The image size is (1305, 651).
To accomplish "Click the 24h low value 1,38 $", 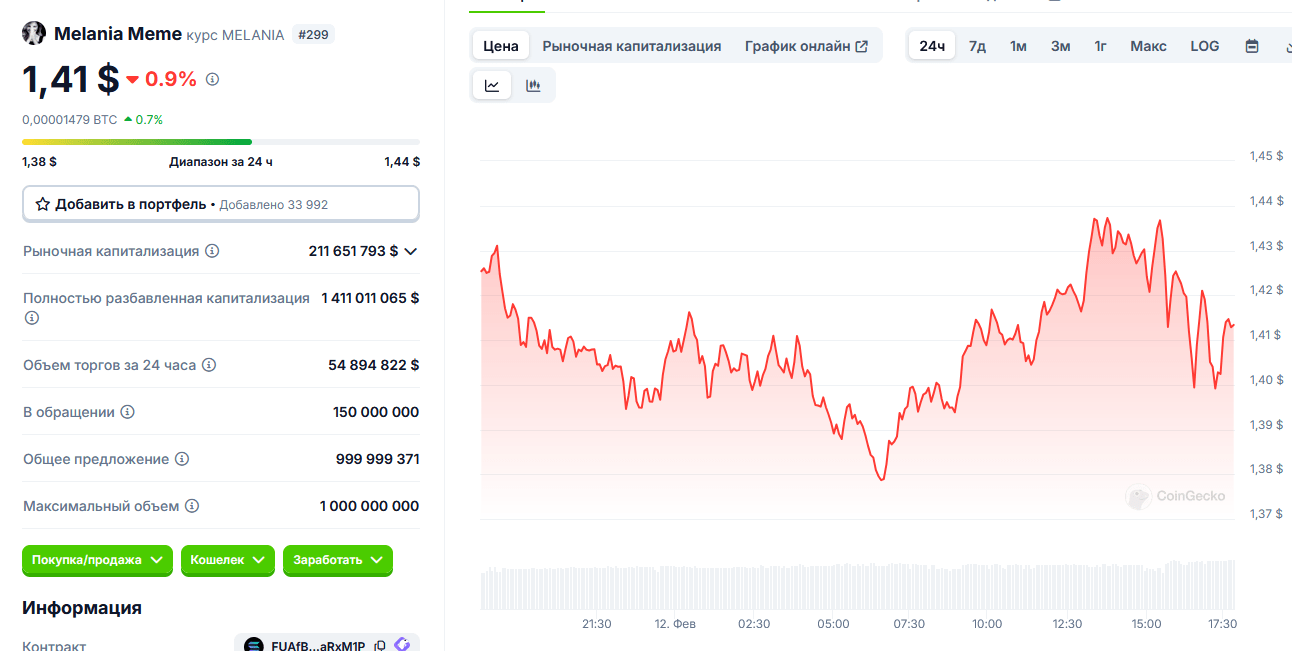I will (39, 161).
